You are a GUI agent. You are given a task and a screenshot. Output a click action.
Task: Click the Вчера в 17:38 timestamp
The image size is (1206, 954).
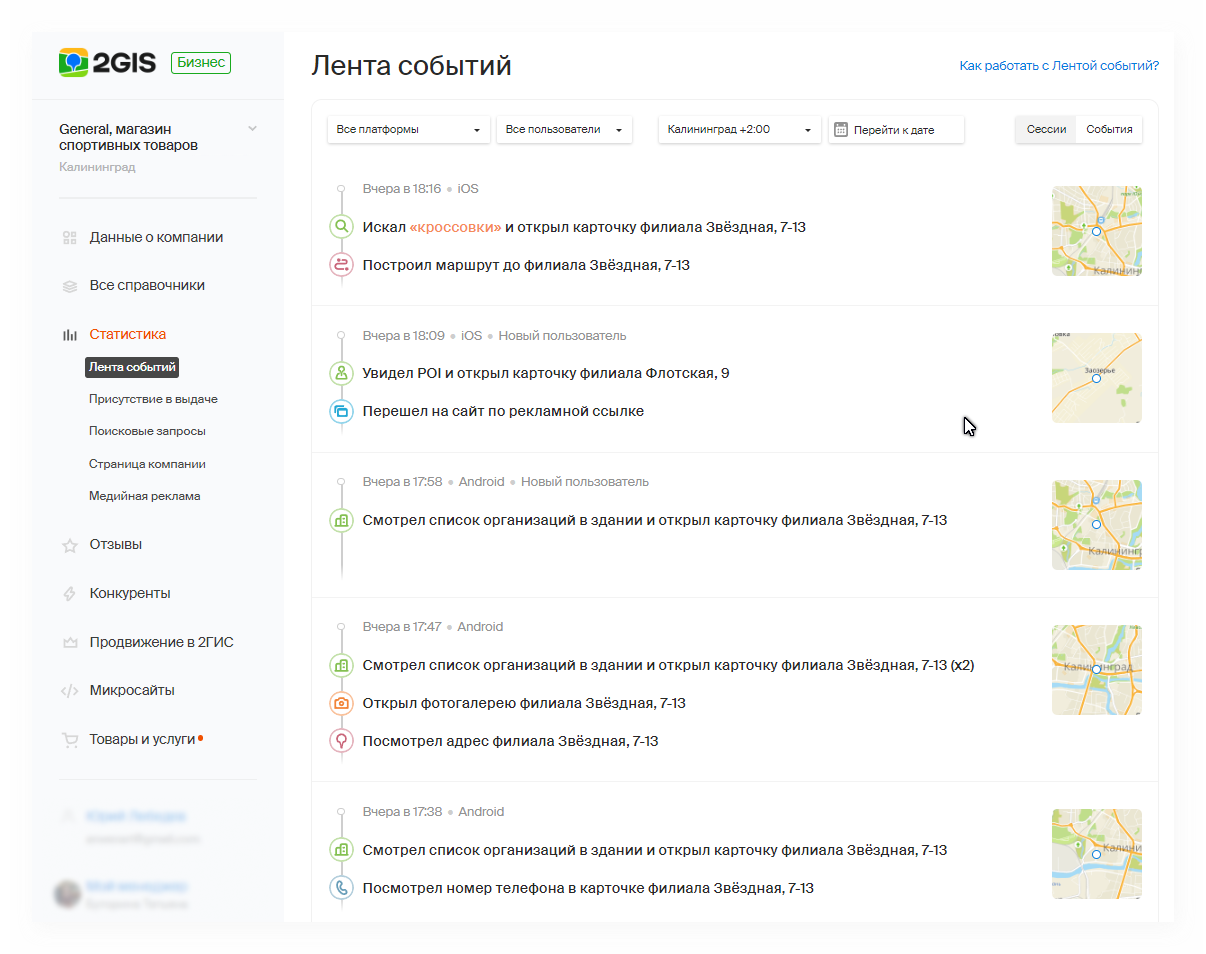point(402,812)
